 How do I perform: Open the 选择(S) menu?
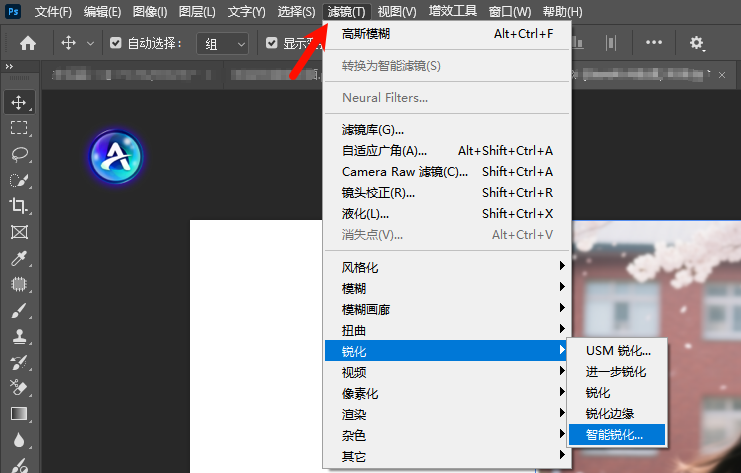(x=296, y=11)
